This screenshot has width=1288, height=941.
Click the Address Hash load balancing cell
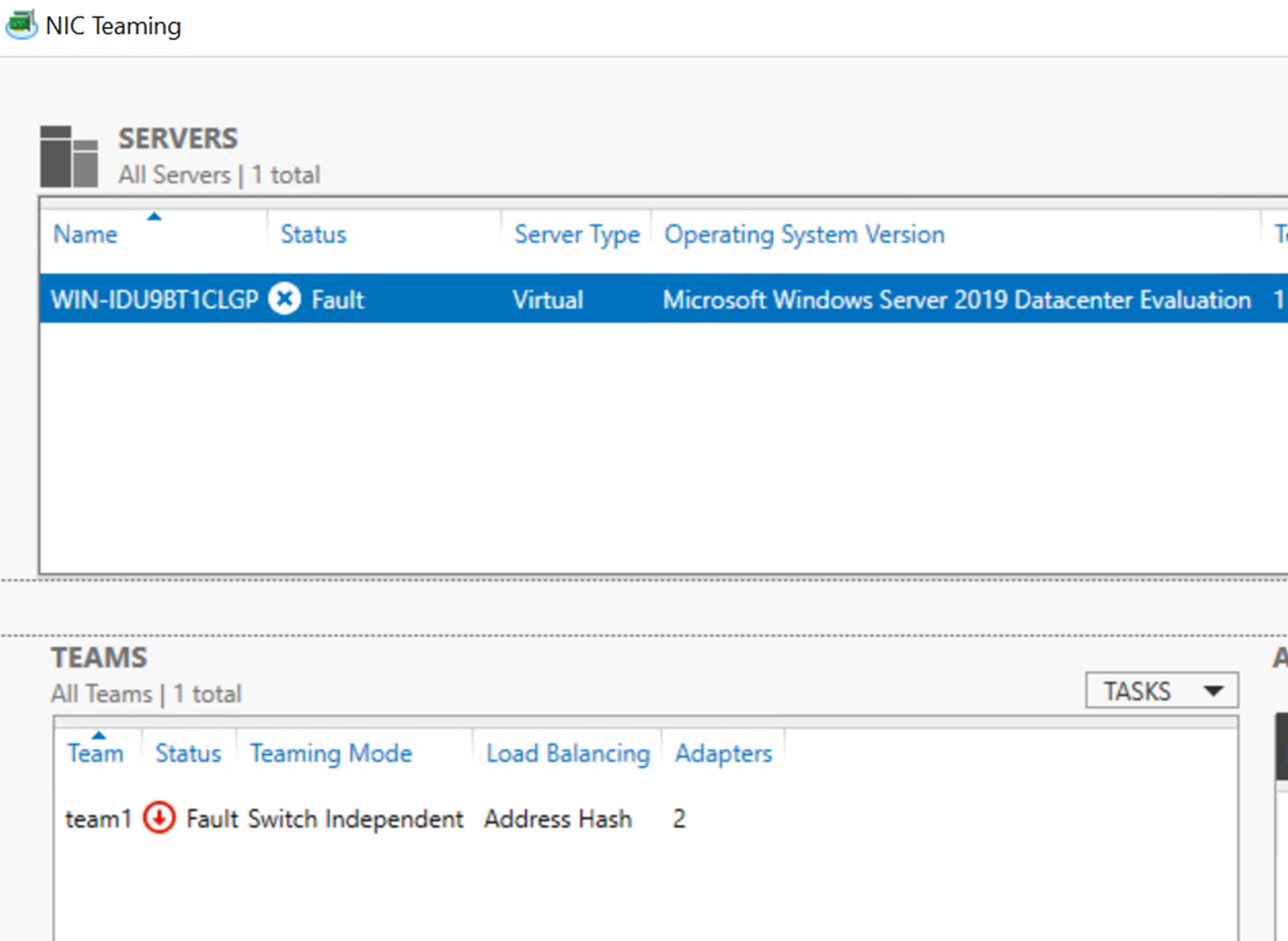pyautogui.click(x=558, y=818)
